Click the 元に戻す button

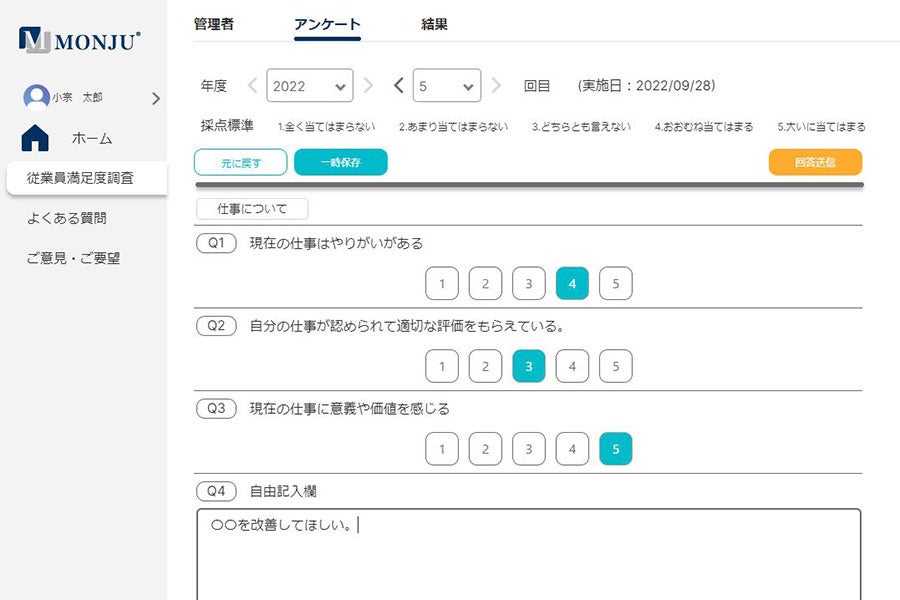[240, 162]
